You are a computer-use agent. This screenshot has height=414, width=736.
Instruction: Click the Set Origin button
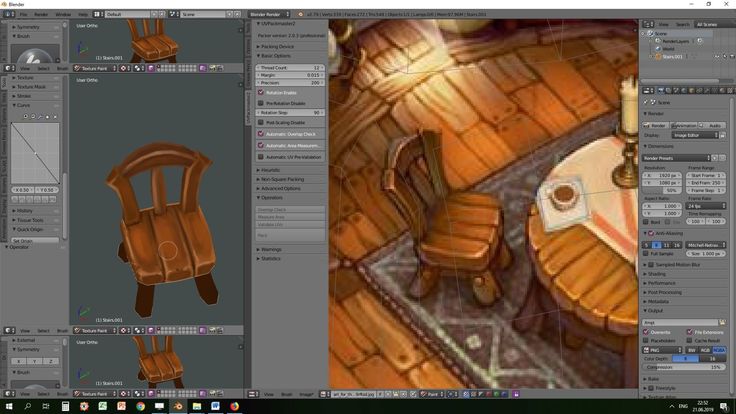(x=36, y=241)
